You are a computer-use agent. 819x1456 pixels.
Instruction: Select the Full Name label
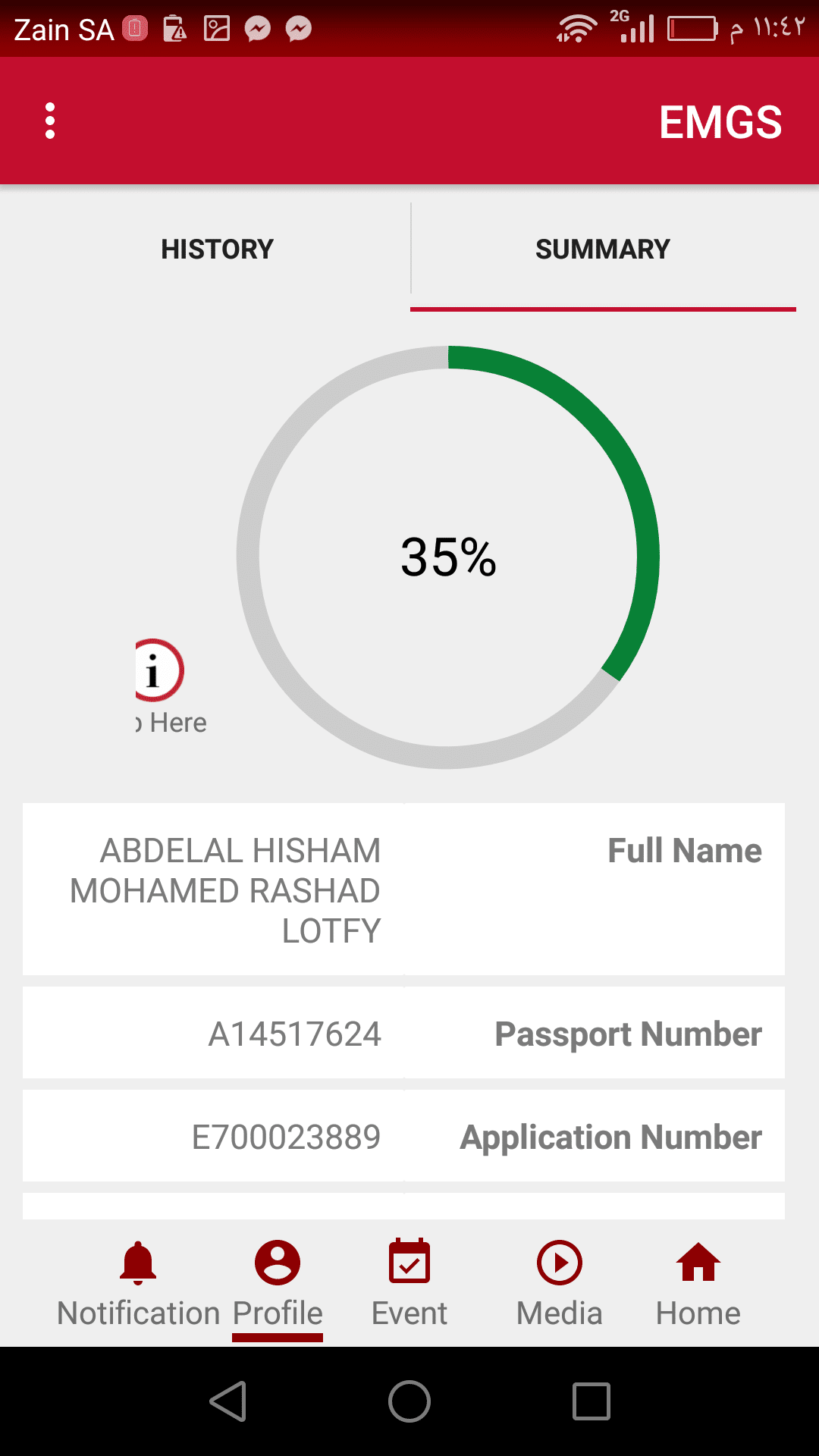click(685, 851)
